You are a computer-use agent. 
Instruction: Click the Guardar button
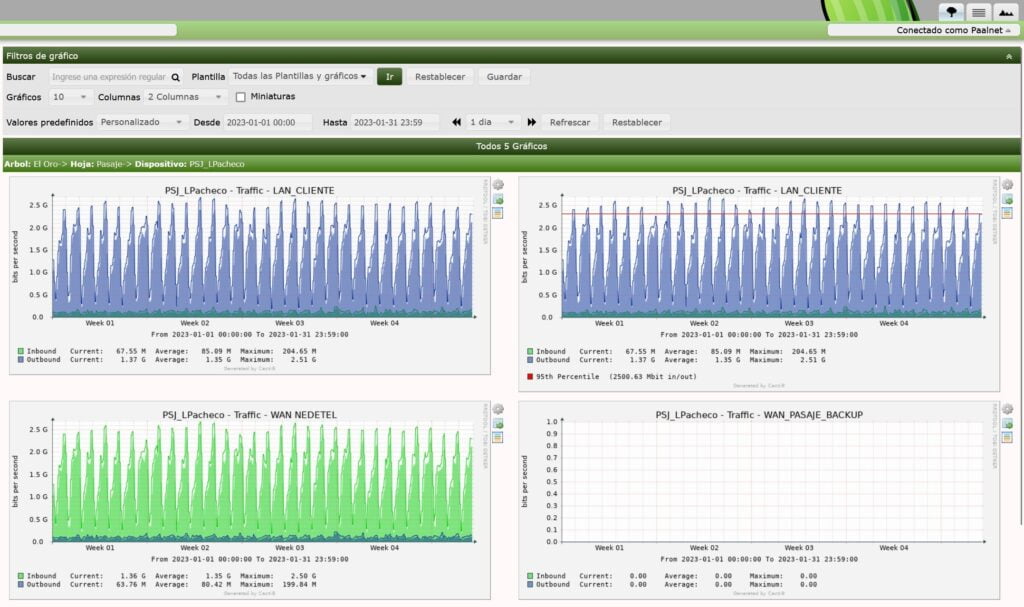point(504,76)
